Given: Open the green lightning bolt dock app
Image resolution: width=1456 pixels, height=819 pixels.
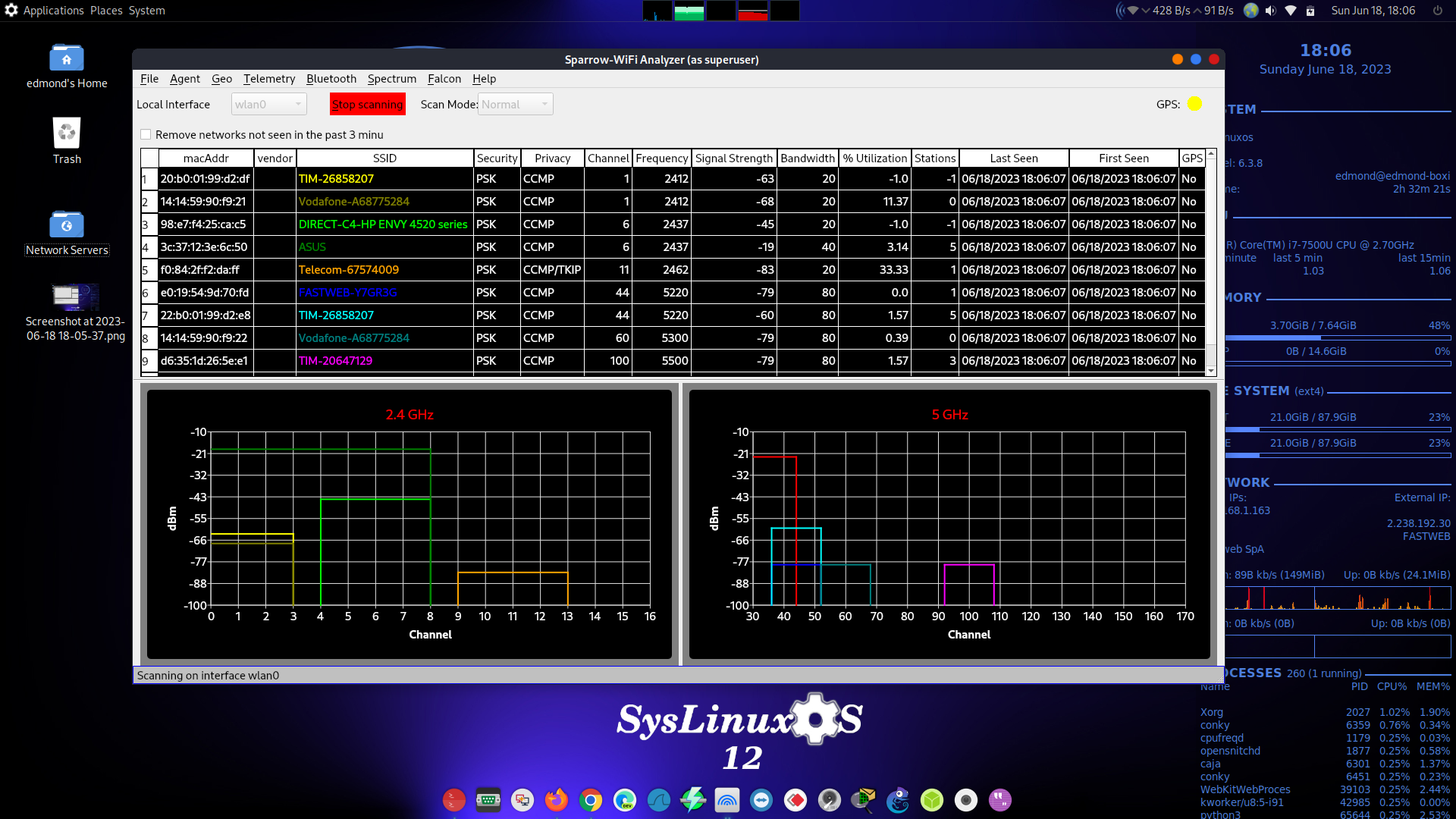Looking at the screenshot, I should point(693,800).
